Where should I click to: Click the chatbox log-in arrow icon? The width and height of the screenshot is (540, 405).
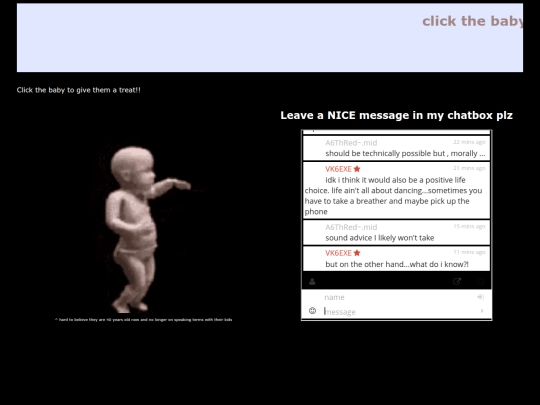[480, 297]
